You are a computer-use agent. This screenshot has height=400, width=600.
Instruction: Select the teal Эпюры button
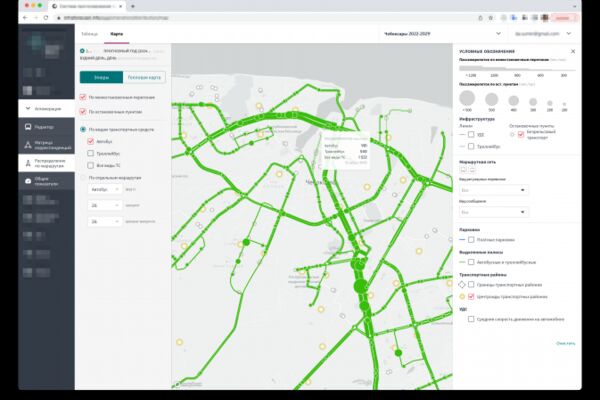(x=101, y=77)
